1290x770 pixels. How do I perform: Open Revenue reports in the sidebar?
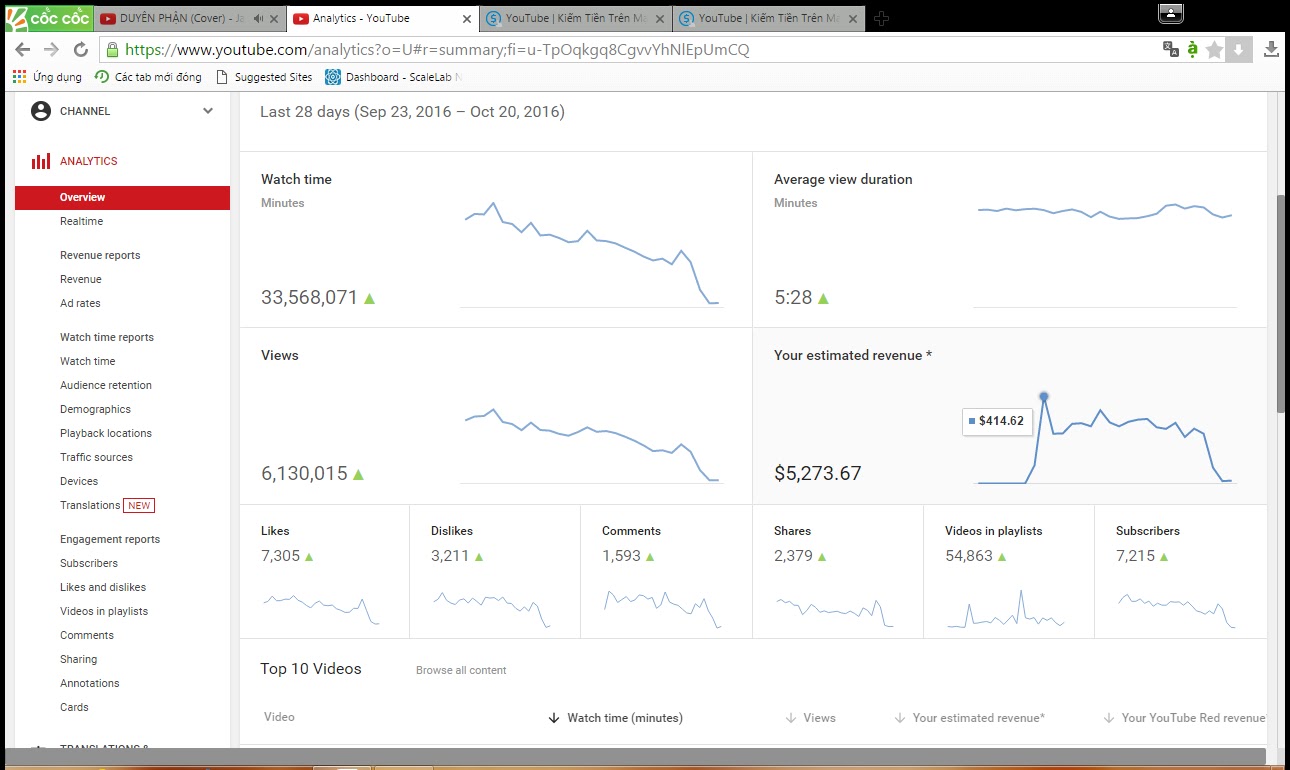pyautogui.click(x=100, y=255)
